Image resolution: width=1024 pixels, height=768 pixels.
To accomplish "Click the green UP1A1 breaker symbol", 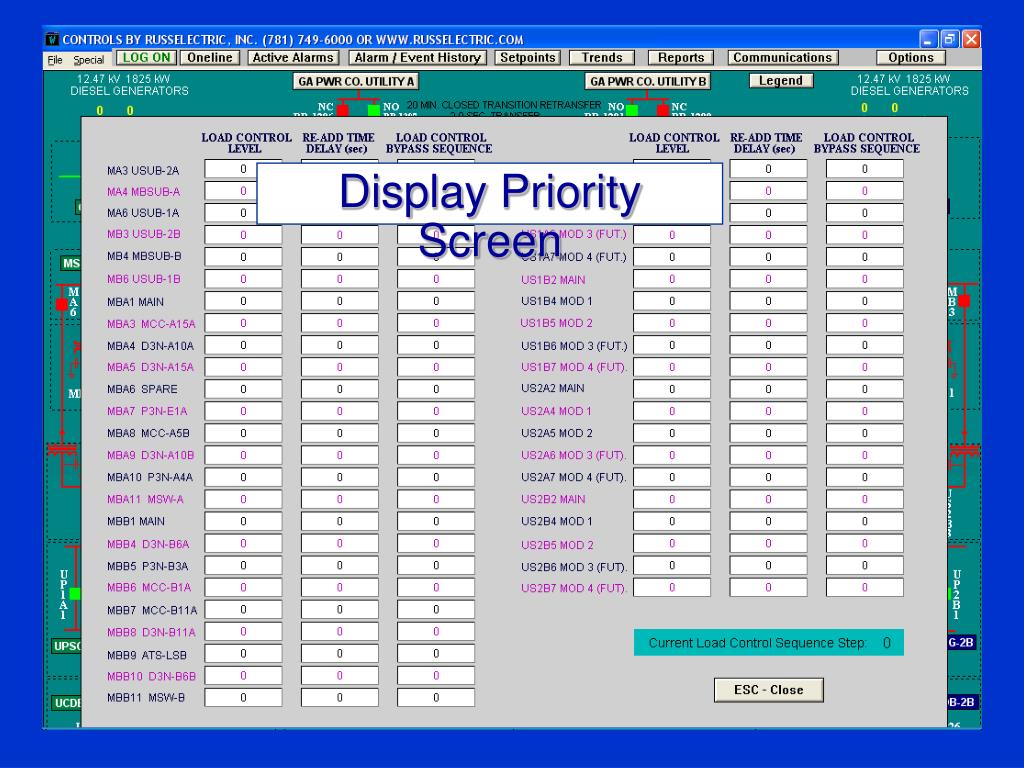I will tap(75, 594).
